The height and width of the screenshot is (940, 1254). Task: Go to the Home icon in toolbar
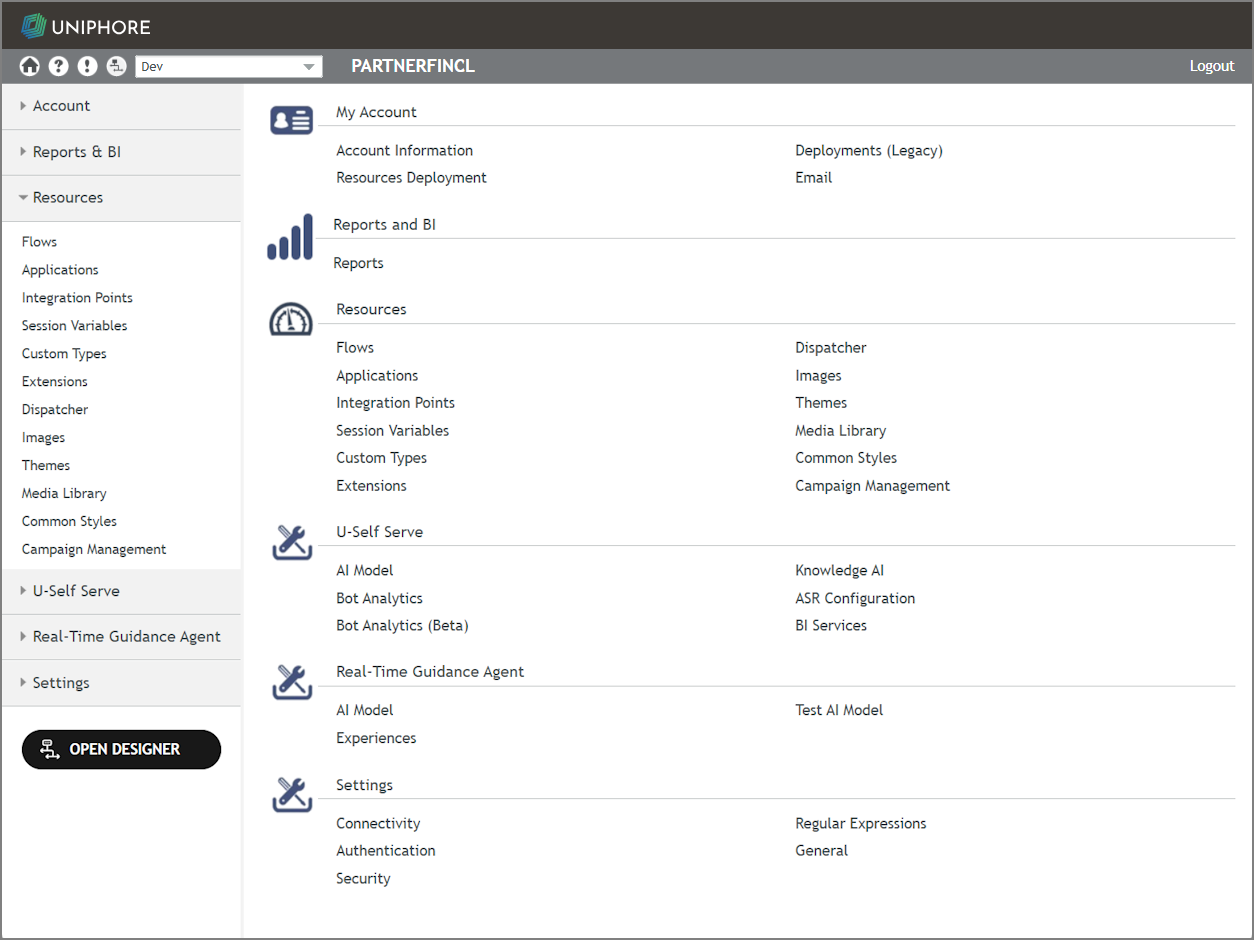(x=29, y=66)
